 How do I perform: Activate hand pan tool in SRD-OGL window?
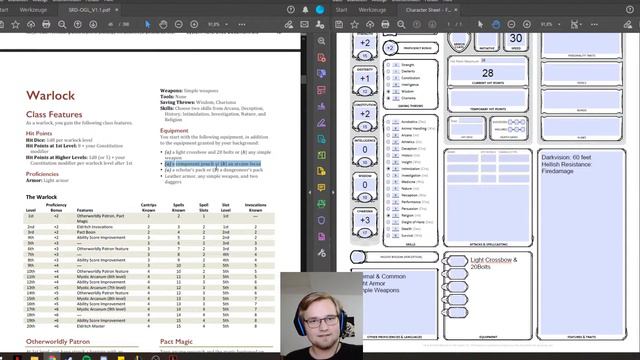(163, 24)
